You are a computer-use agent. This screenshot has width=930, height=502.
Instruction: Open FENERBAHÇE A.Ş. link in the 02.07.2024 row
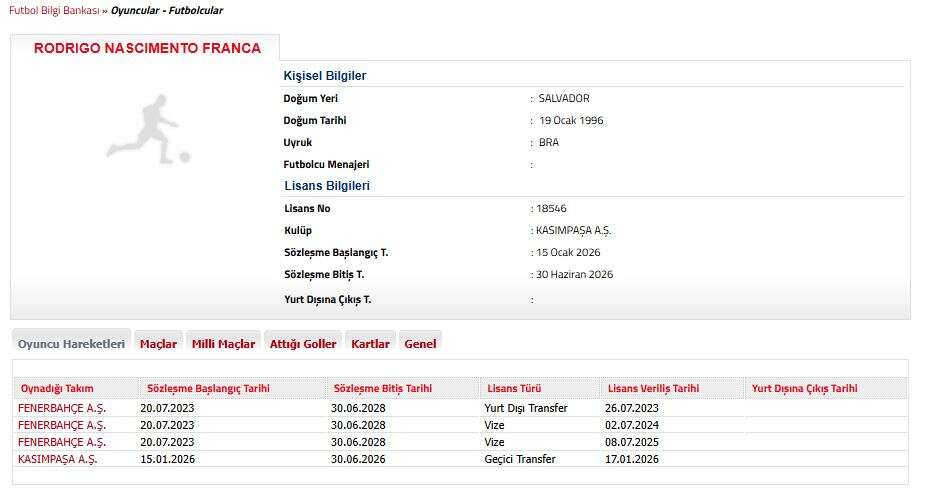tap(62, 425)
